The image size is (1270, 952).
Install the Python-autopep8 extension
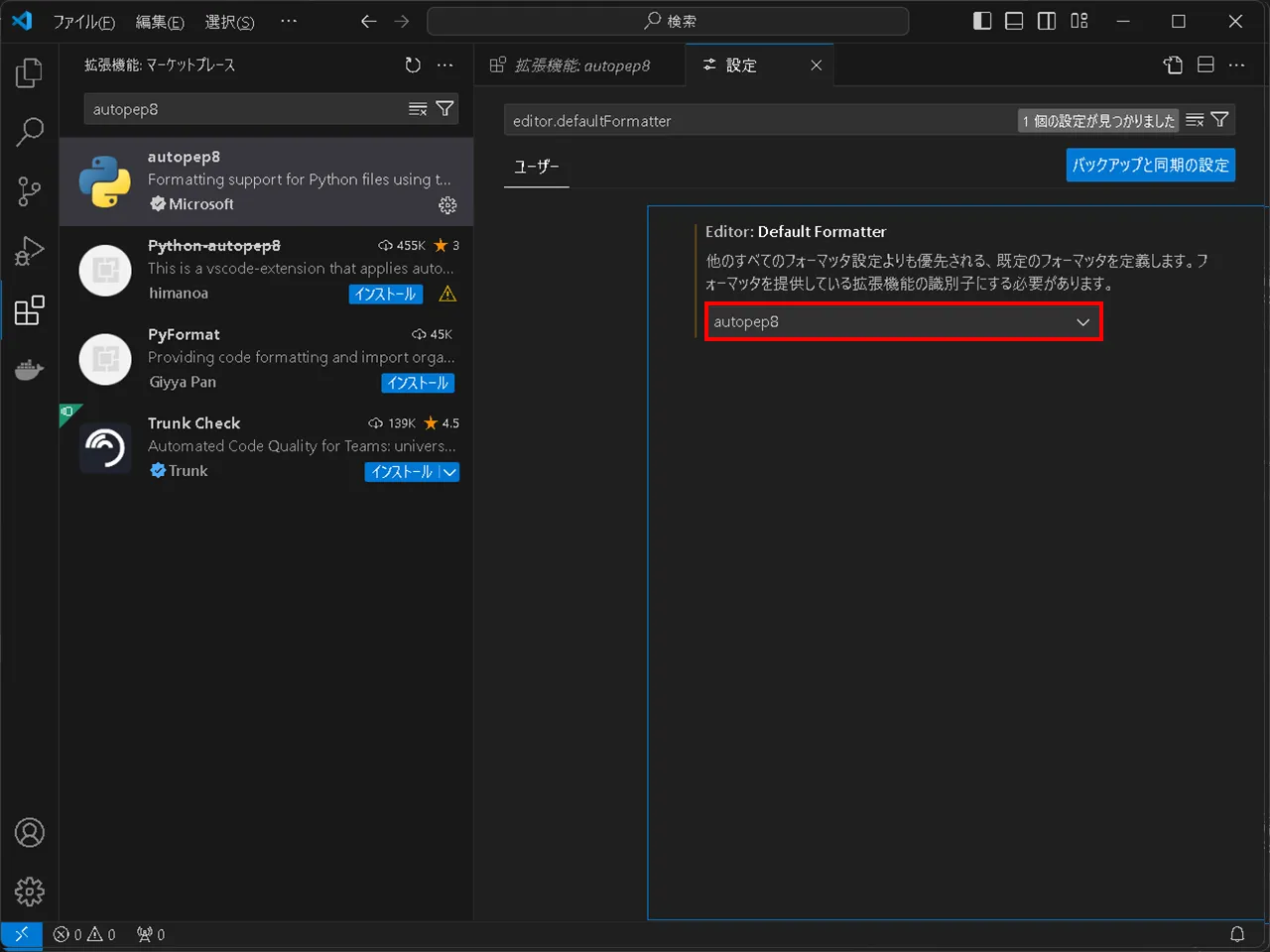click(x=386, y=294)
